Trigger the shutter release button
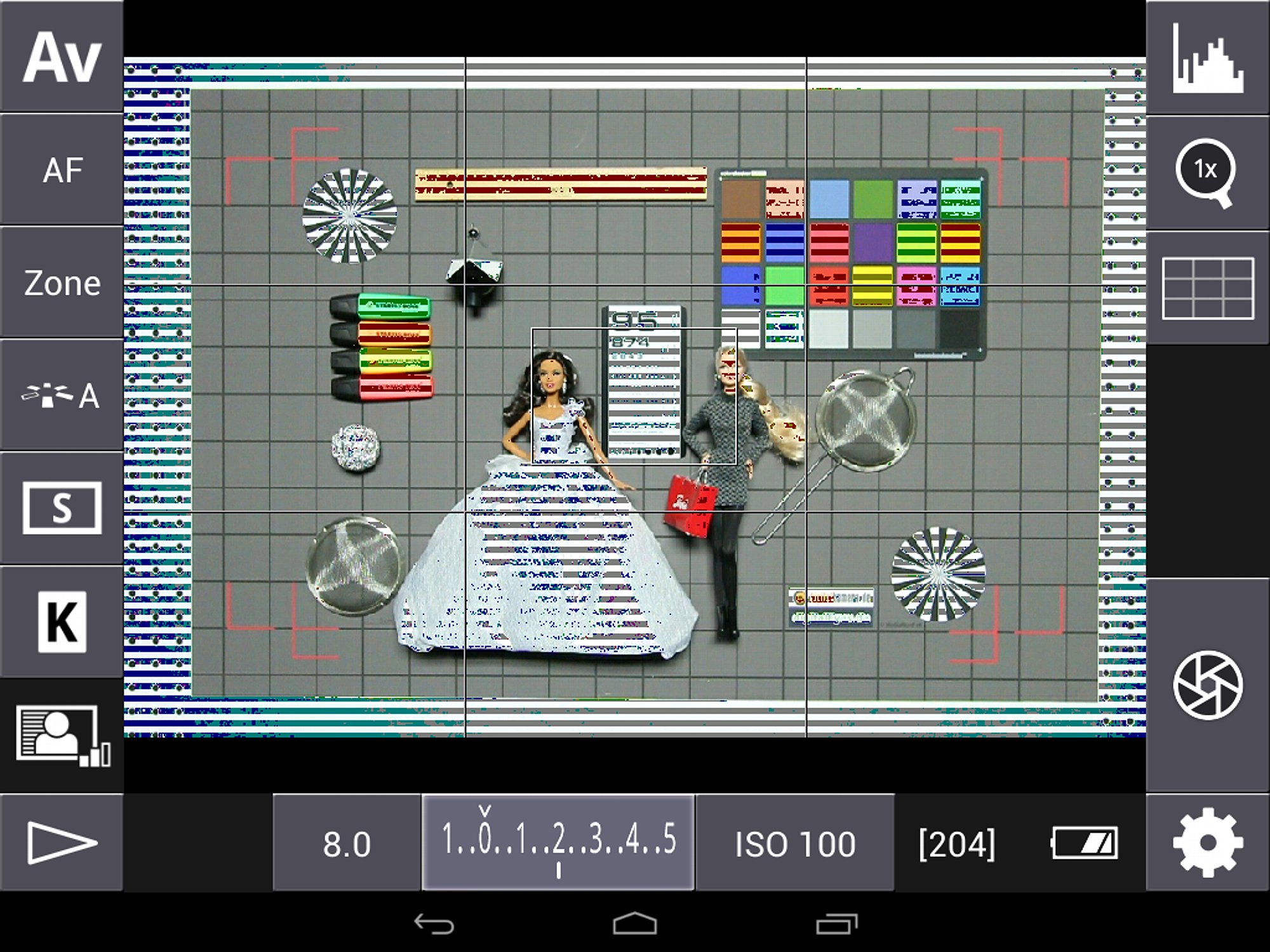Viewport: 1270px width, 952px height. tap(1208, 685)
